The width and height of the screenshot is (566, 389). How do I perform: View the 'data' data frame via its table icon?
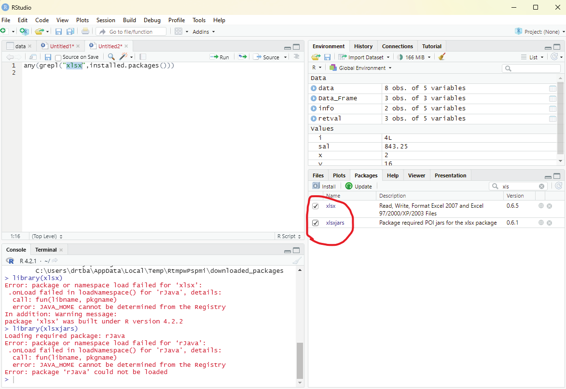point(552,88)
